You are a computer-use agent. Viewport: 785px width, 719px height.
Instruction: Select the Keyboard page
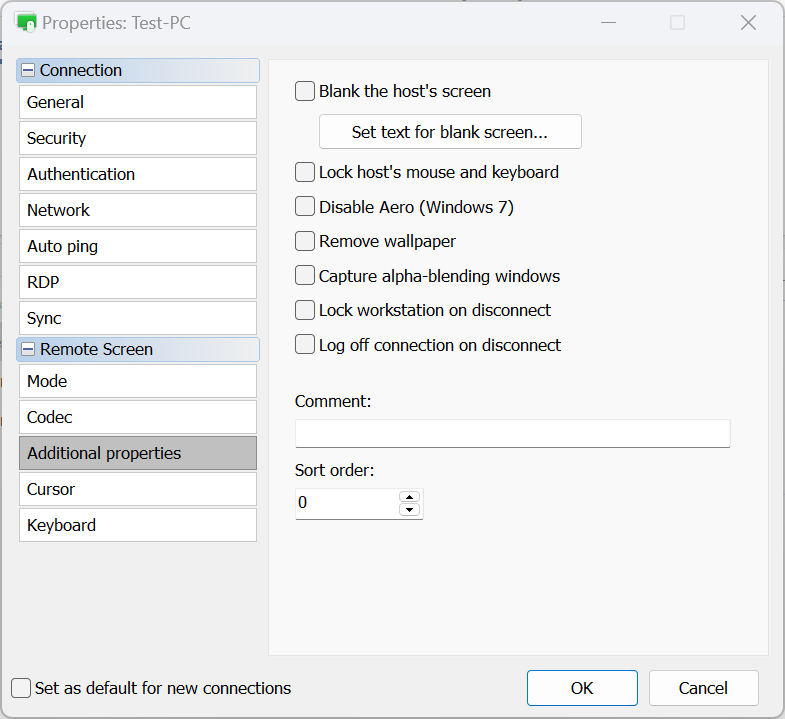pos(138,525)
